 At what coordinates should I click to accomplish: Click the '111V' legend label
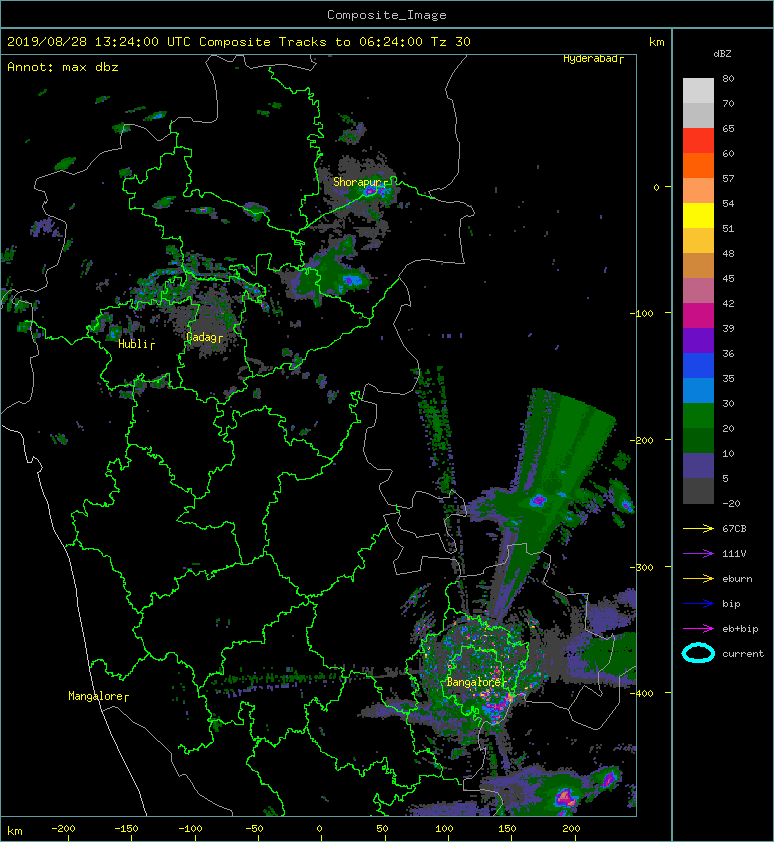(x=734, y=554)
